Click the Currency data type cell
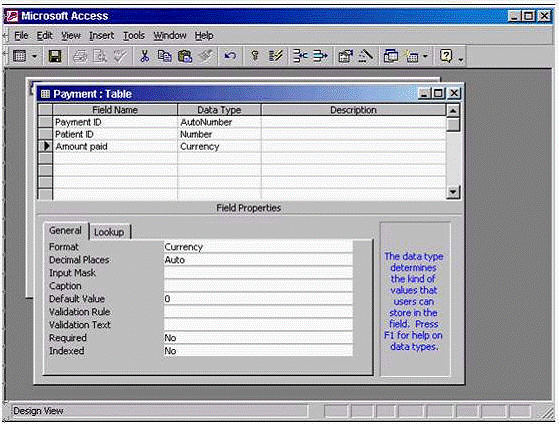Image resolution: width=559 pixels, height=424 pixels. (219, 147)
